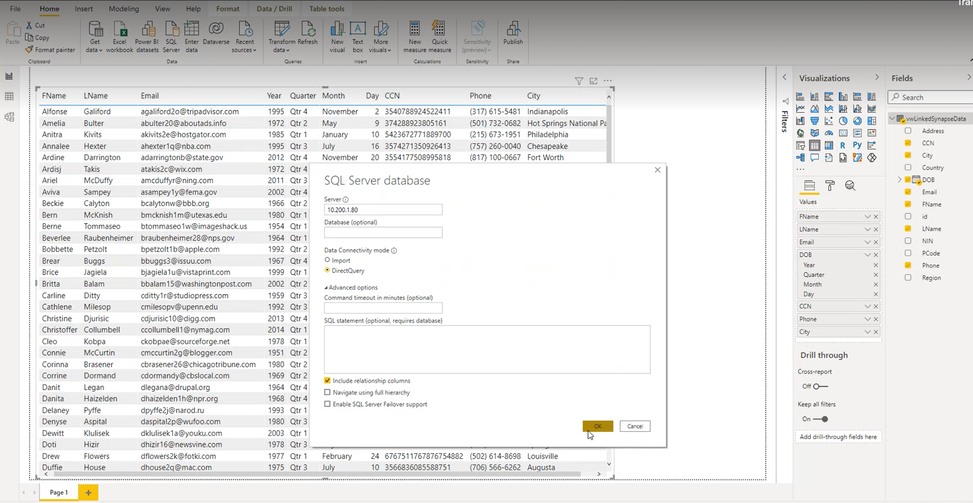Enable SQL Server Failover support
973x503 pixels.
point(327,404)
